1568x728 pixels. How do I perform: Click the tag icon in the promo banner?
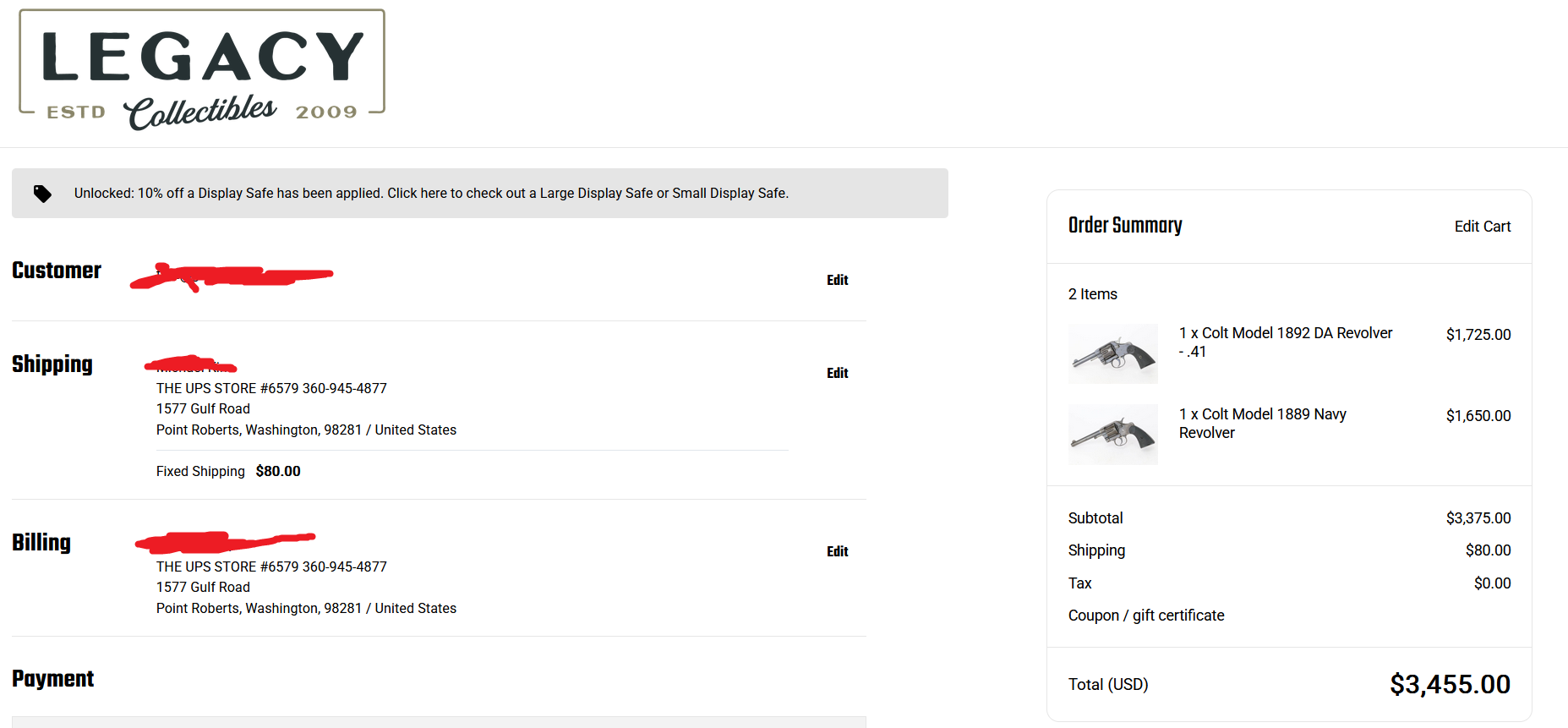42,194
